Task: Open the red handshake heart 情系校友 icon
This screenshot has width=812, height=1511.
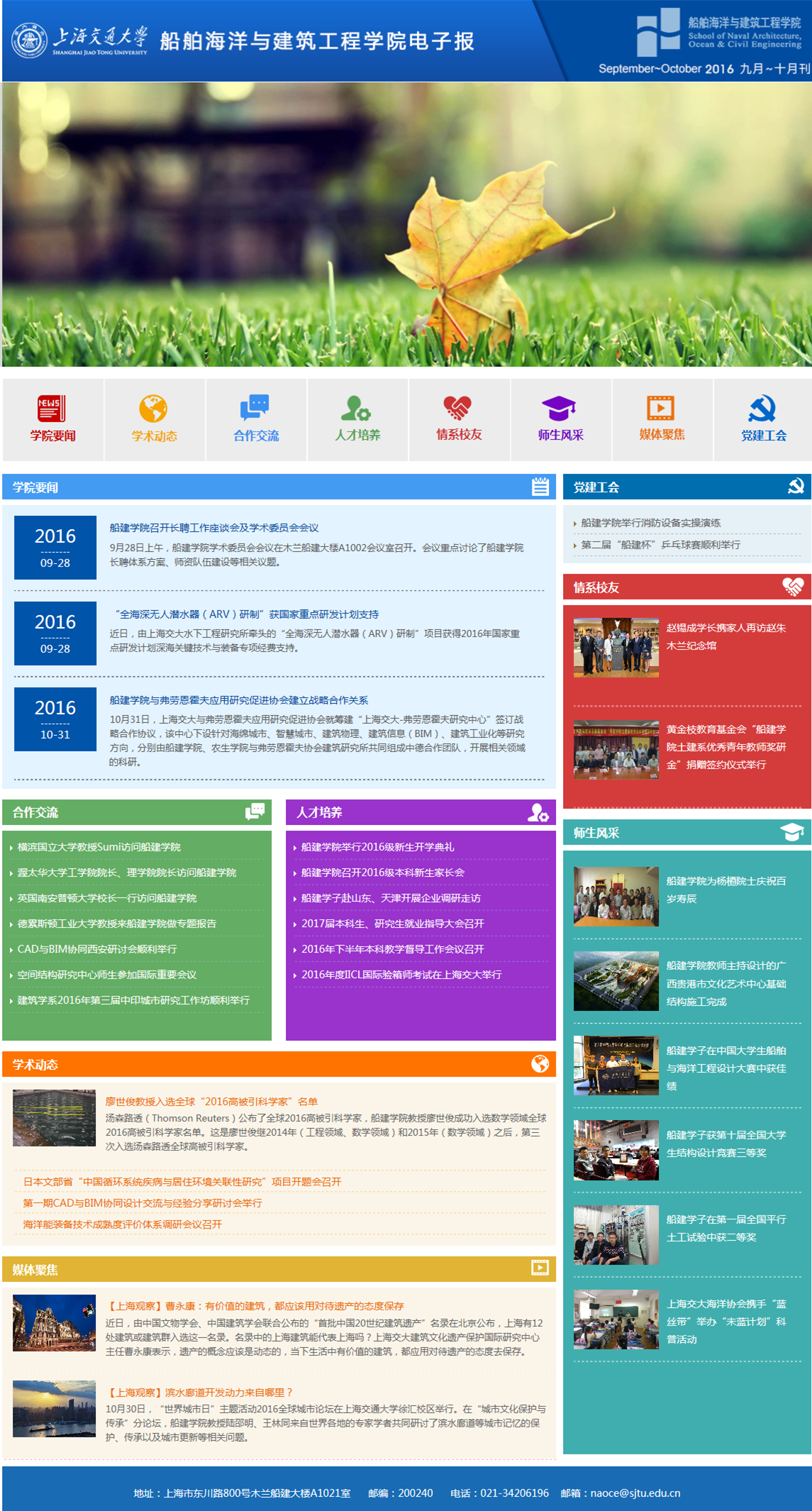Action: click(458, 409)
